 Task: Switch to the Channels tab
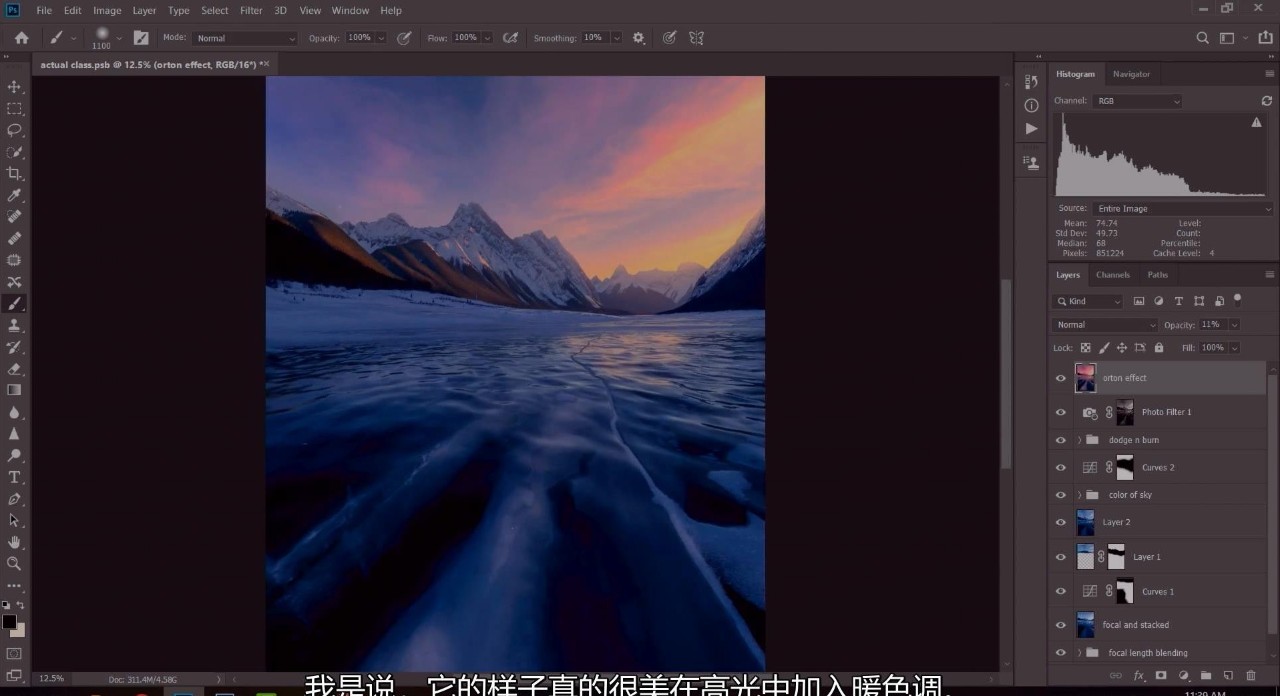(1112, 275)
